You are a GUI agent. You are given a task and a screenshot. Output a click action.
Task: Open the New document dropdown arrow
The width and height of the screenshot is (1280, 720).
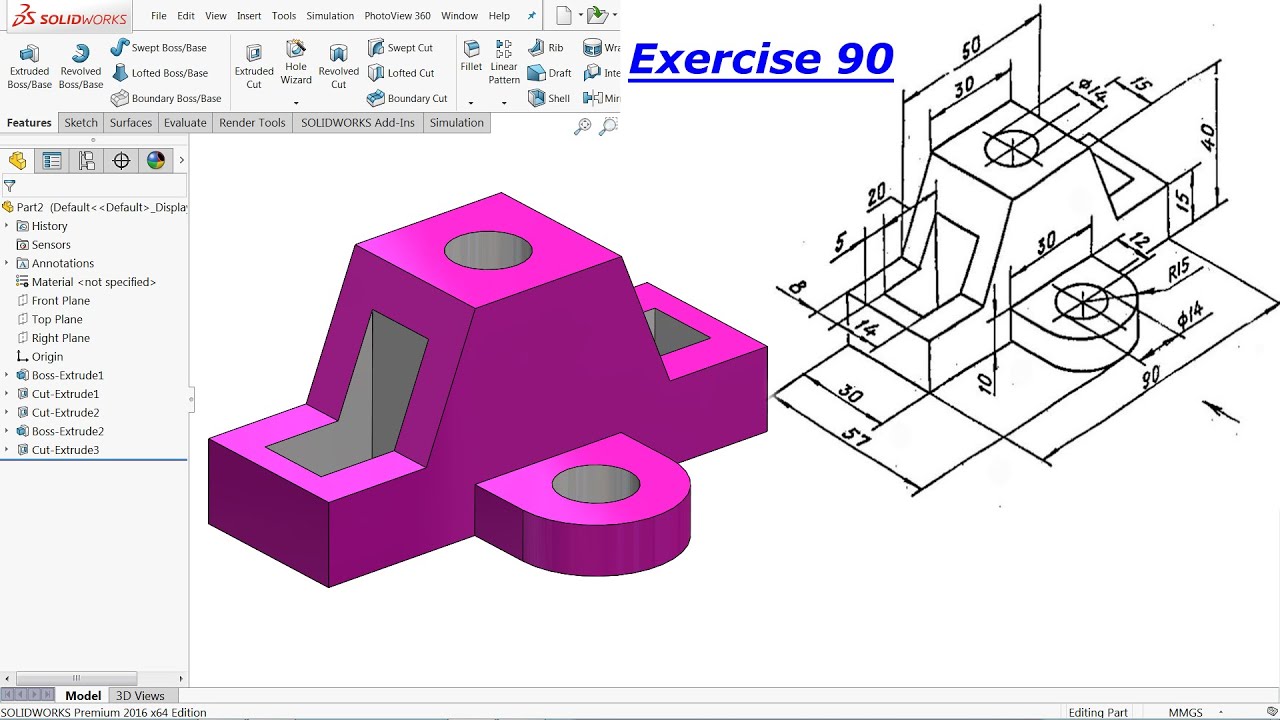pos(580,15)
